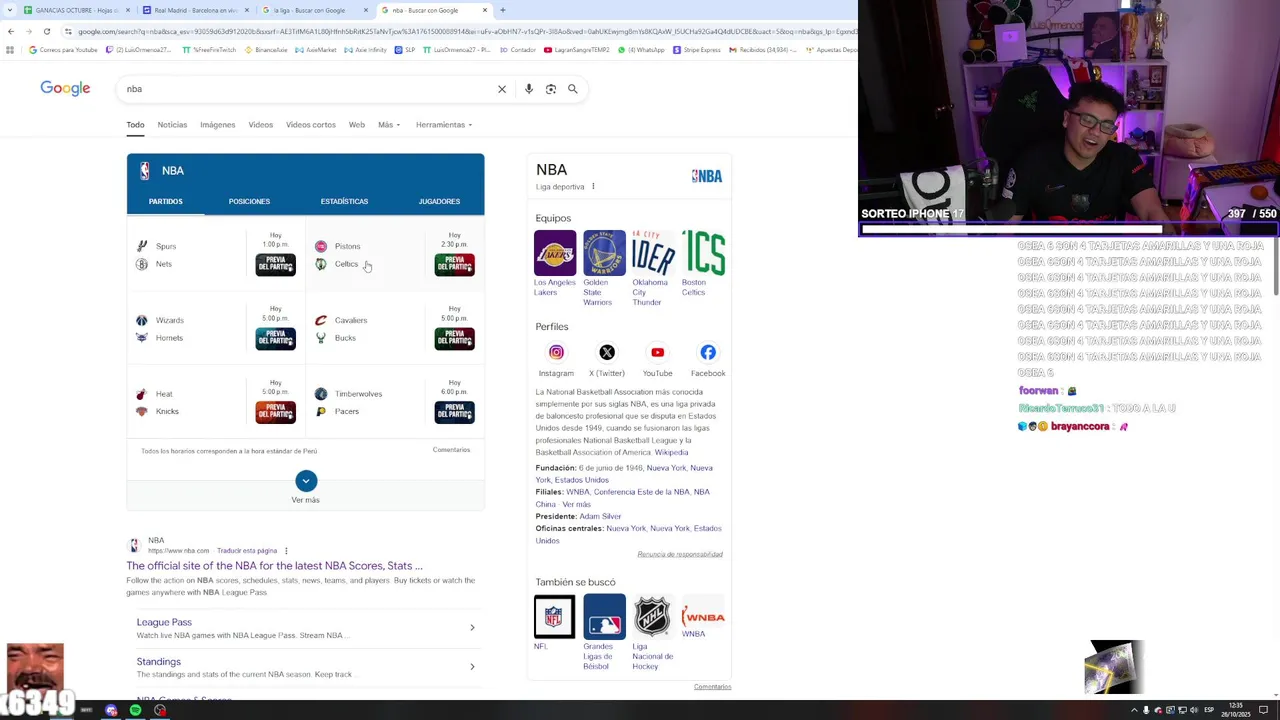Image resolution: width=1280 pixels, height=720 pixels.
Task: Open the Stripe Express bookmark
Action: click(697, 50)
